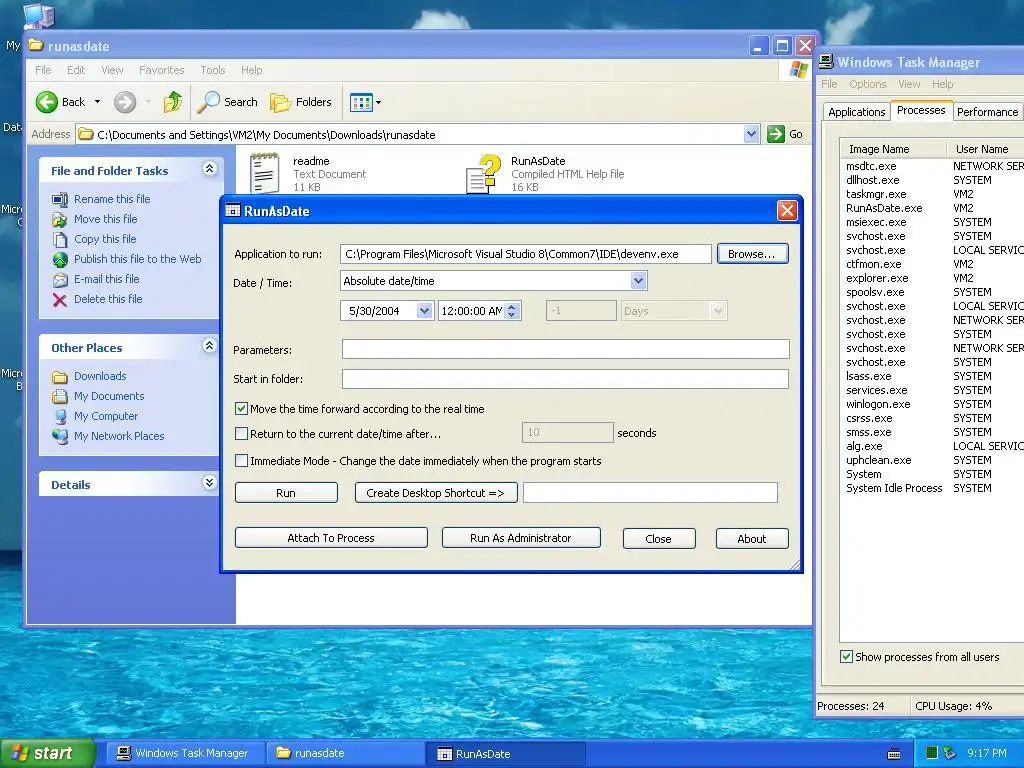Open the Address bar dropdown arrow
The height and width of the screenshot is (768, 1024).
point(751,134)
